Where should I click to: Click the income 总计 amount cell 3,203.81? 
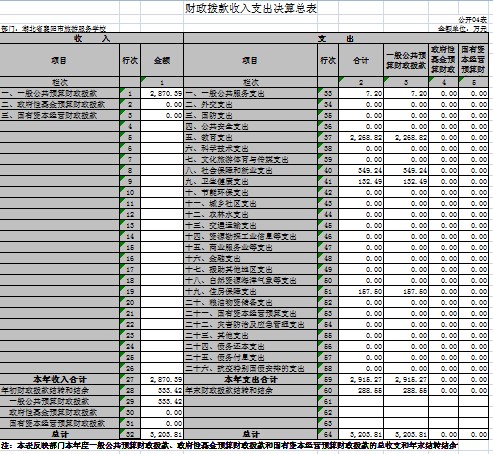pos(162,434)
